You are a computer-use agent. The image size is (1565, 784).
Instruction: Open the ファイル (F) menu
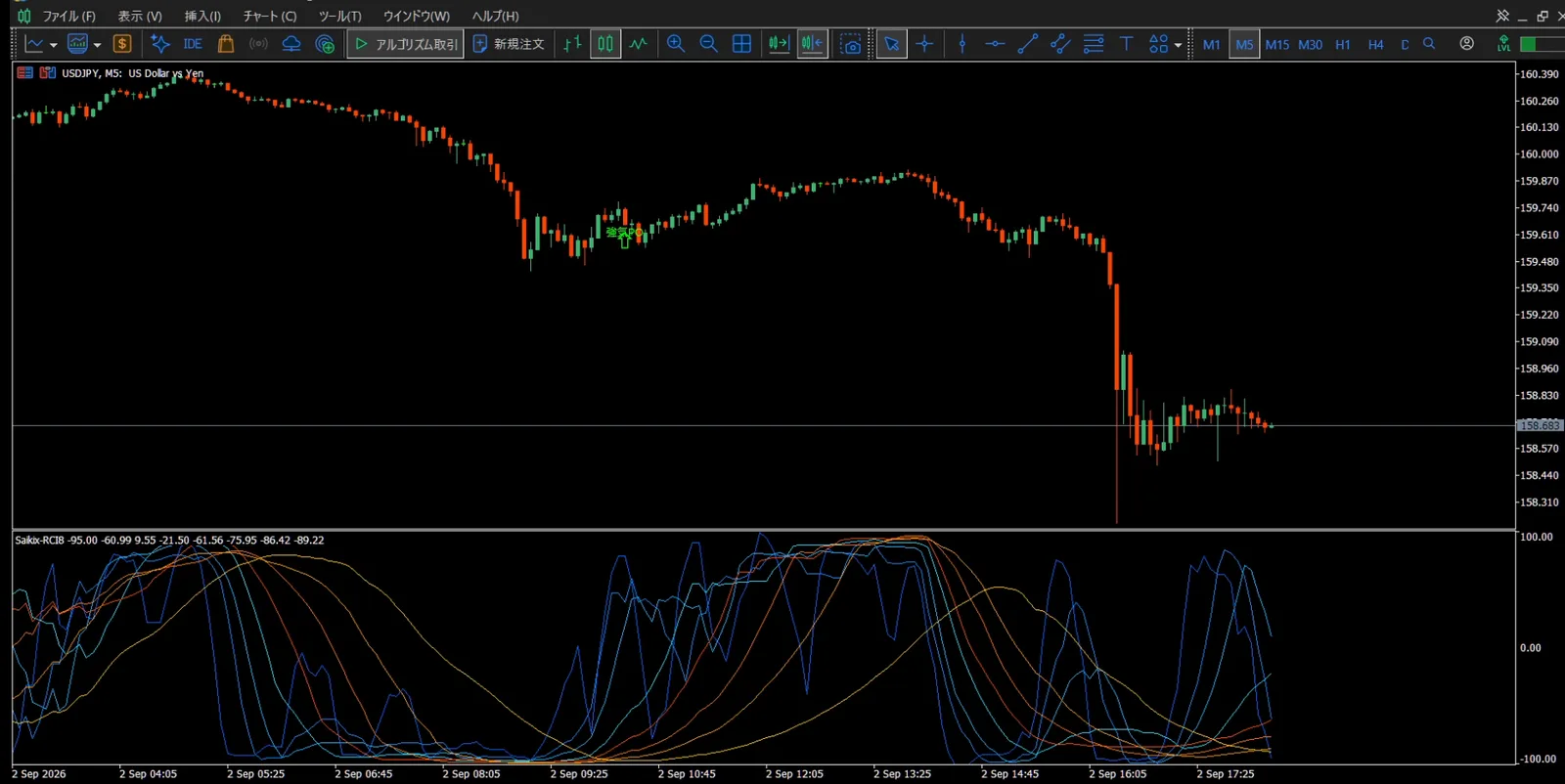coord(68,17)
